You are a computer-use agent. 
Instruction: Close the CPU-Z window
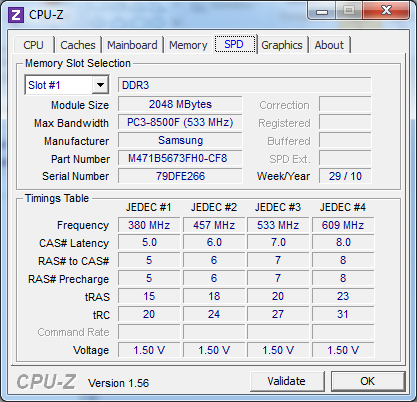(386, 10)
